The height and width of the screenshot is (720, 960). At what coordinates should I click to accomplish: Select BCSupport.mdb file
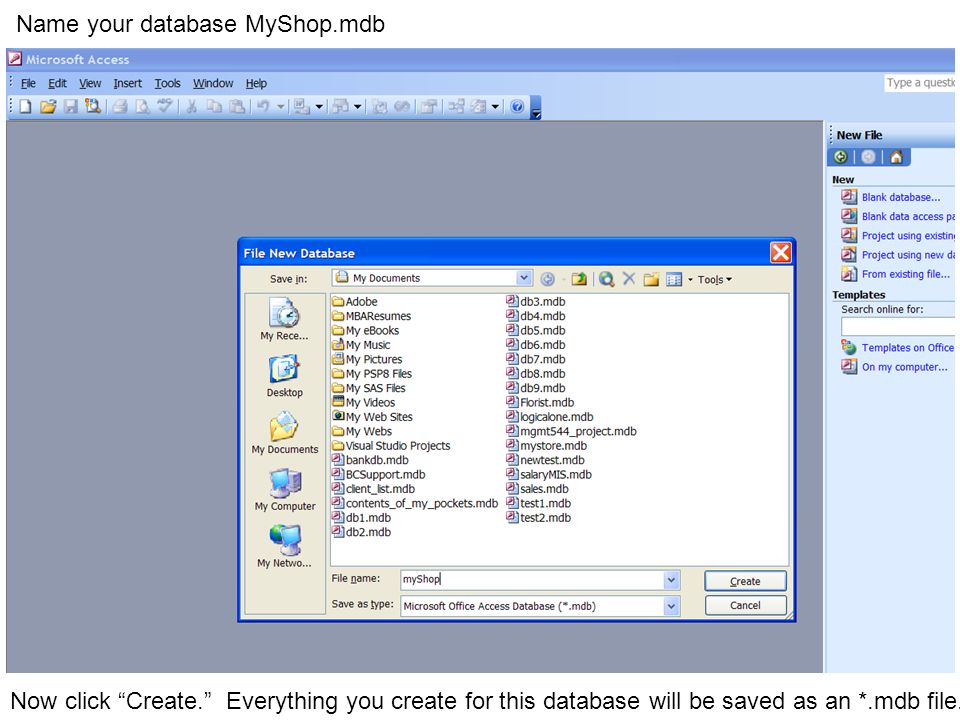click(378, 474)
